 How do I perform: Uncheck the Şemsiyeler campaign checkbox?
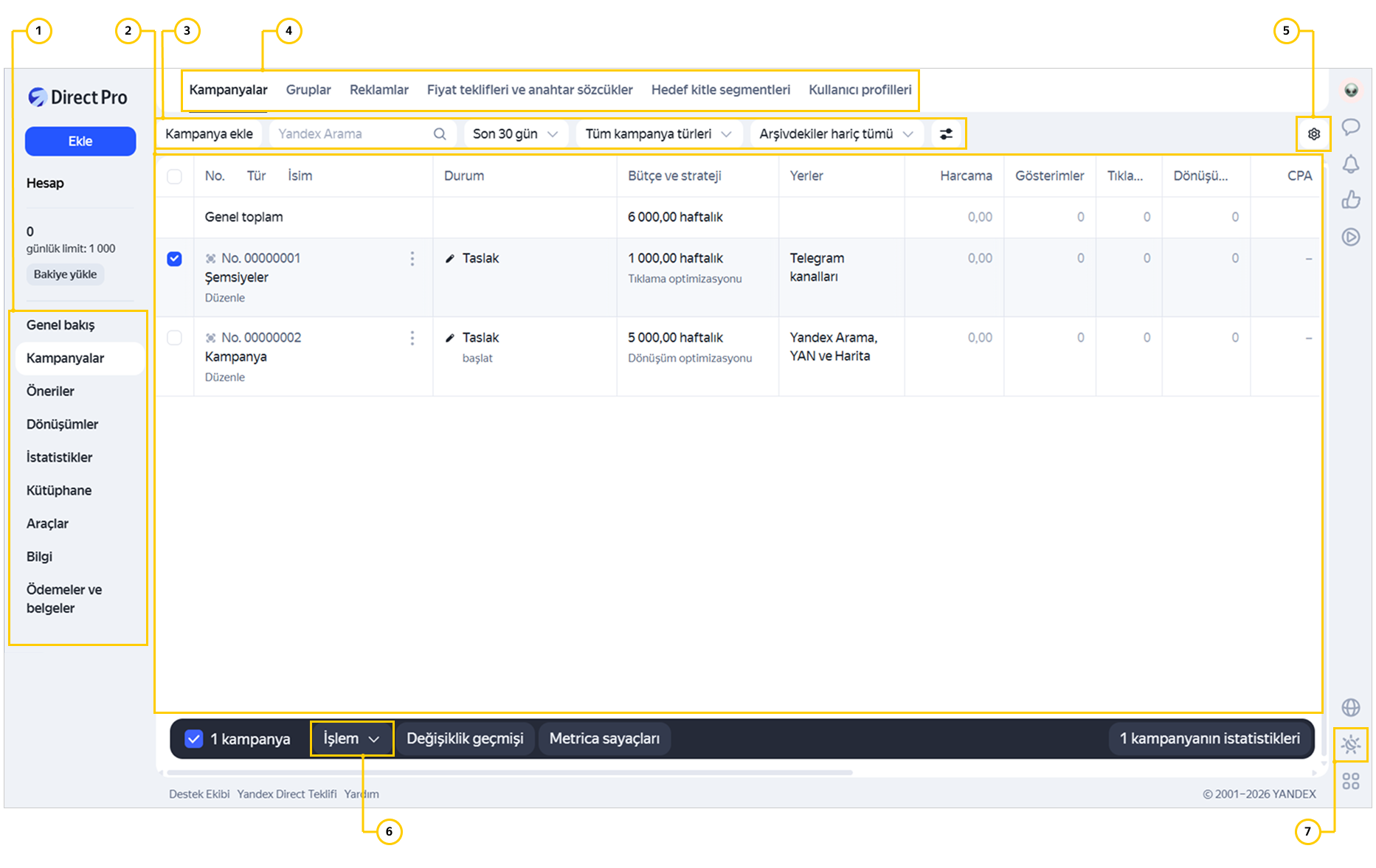click(174, 259)
